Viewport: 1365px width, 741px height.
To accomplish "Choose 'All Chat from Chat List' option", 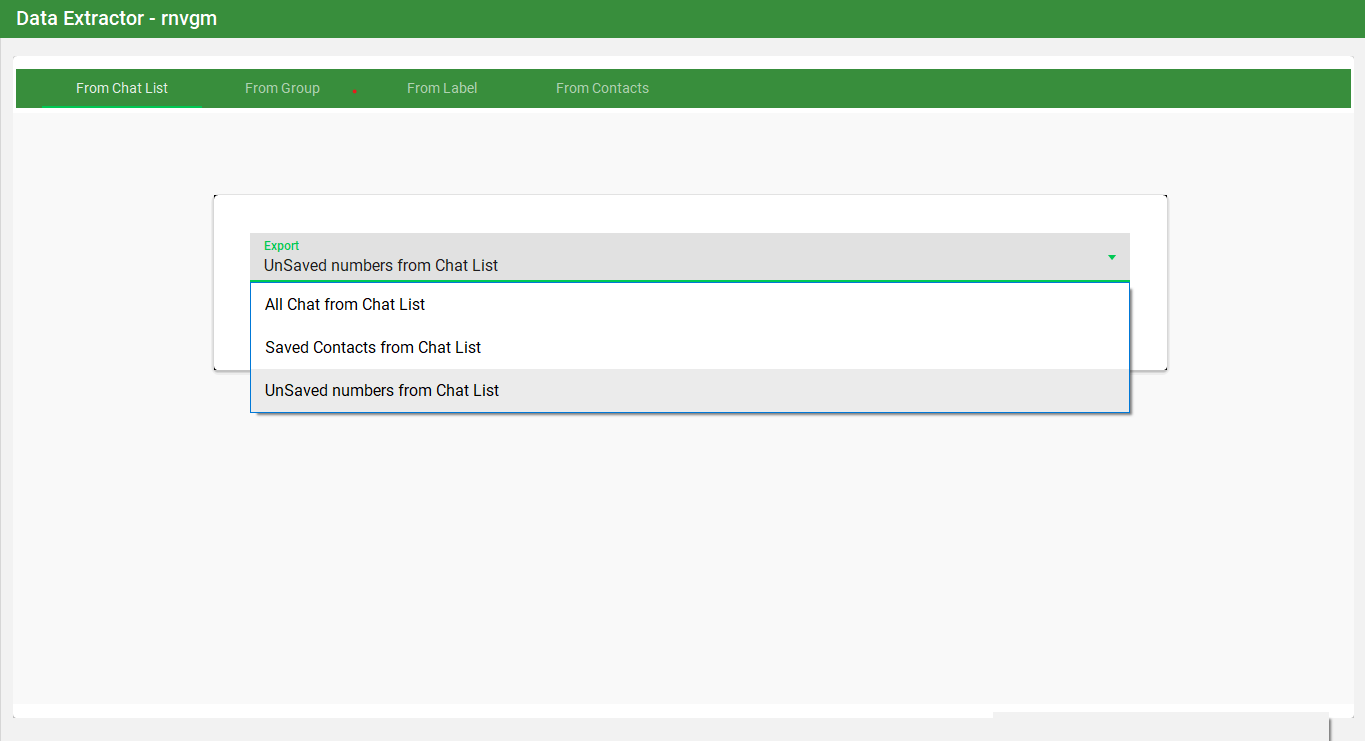I will click(345, 304).
